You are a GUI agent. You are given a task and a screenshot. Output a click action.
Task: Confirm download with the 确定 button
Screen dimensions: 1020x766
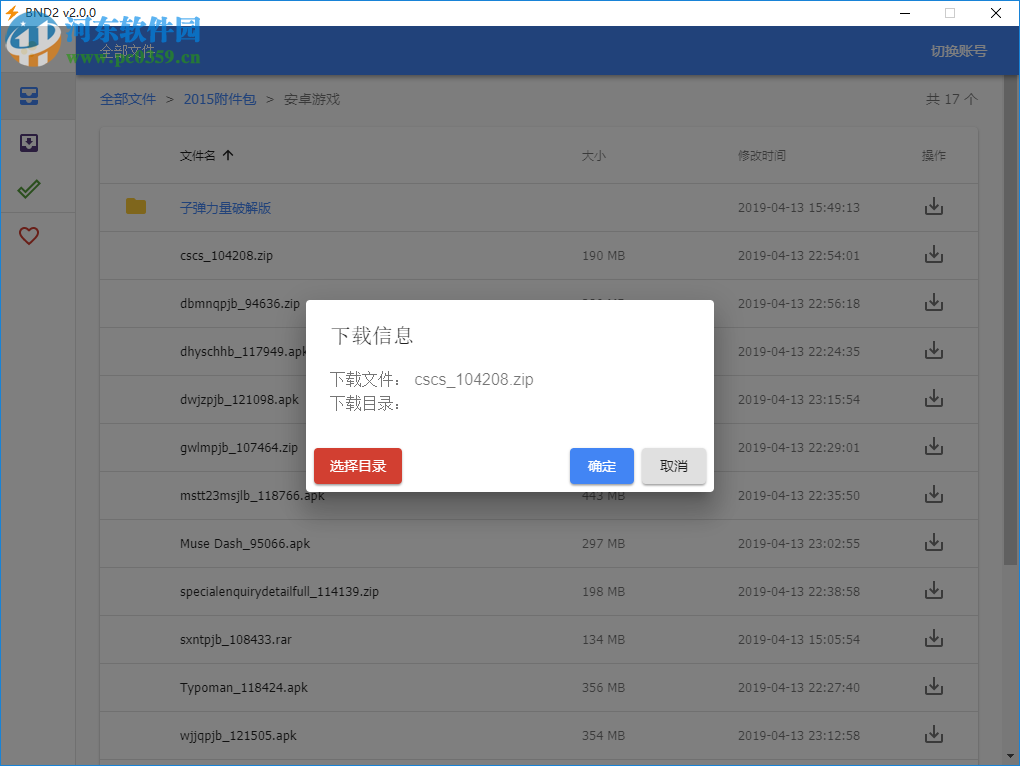coord(601,466)
